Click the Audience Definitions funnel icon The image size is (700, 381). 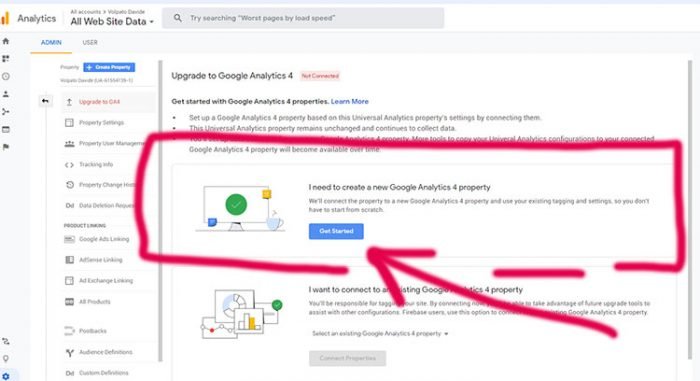pyautogui.click(x=70, y=352)
